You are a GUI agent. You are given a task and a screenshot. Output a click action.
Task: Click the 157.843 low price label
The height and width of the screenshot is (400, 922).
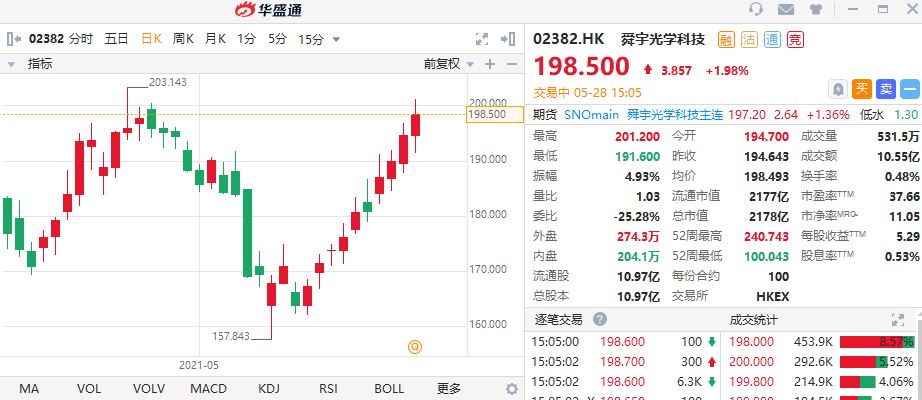coord(230,336)
